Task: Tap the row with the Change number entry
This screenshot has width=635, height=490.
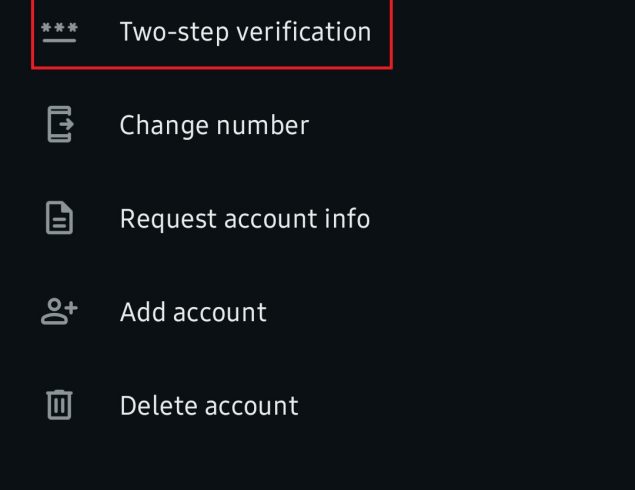Action: (318, 125)
